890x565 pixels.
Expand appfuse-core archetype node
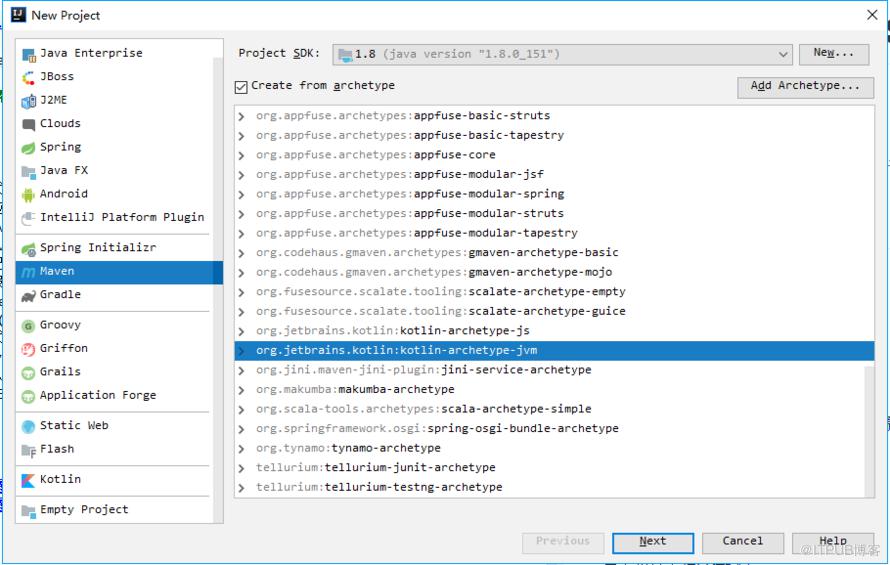242,156
